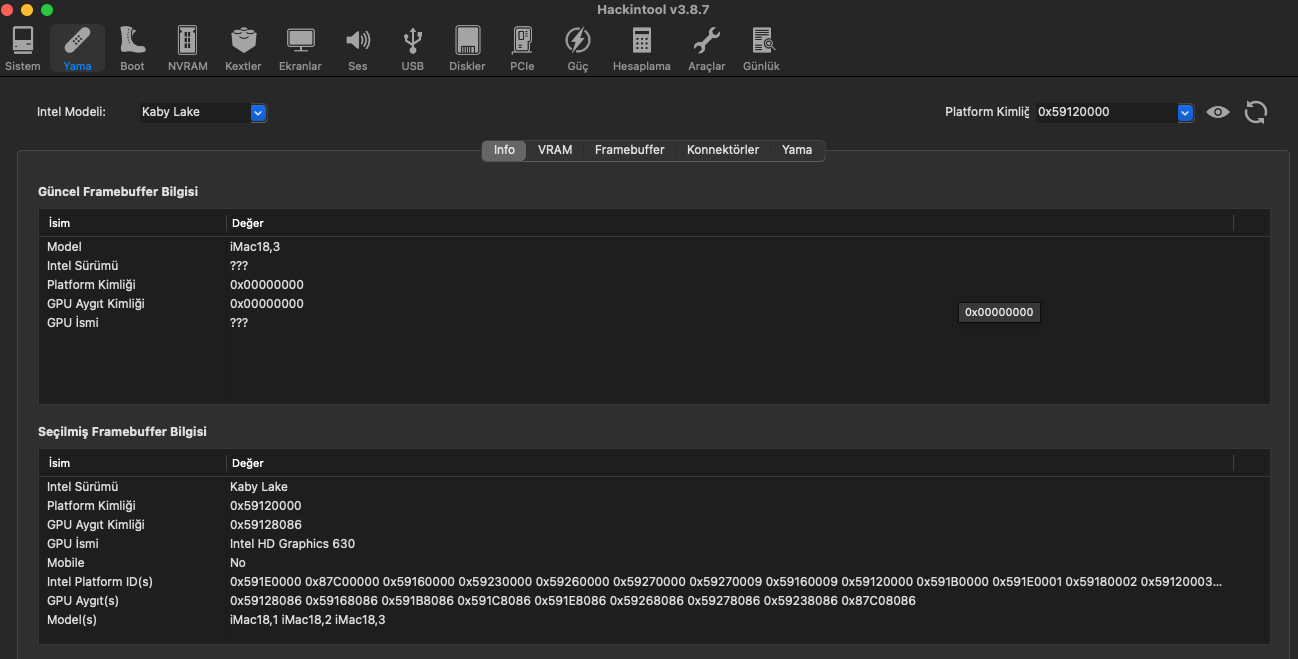Open the Hesaplama calculator icon
This screenshot has height=659, width=1298.
642,49
